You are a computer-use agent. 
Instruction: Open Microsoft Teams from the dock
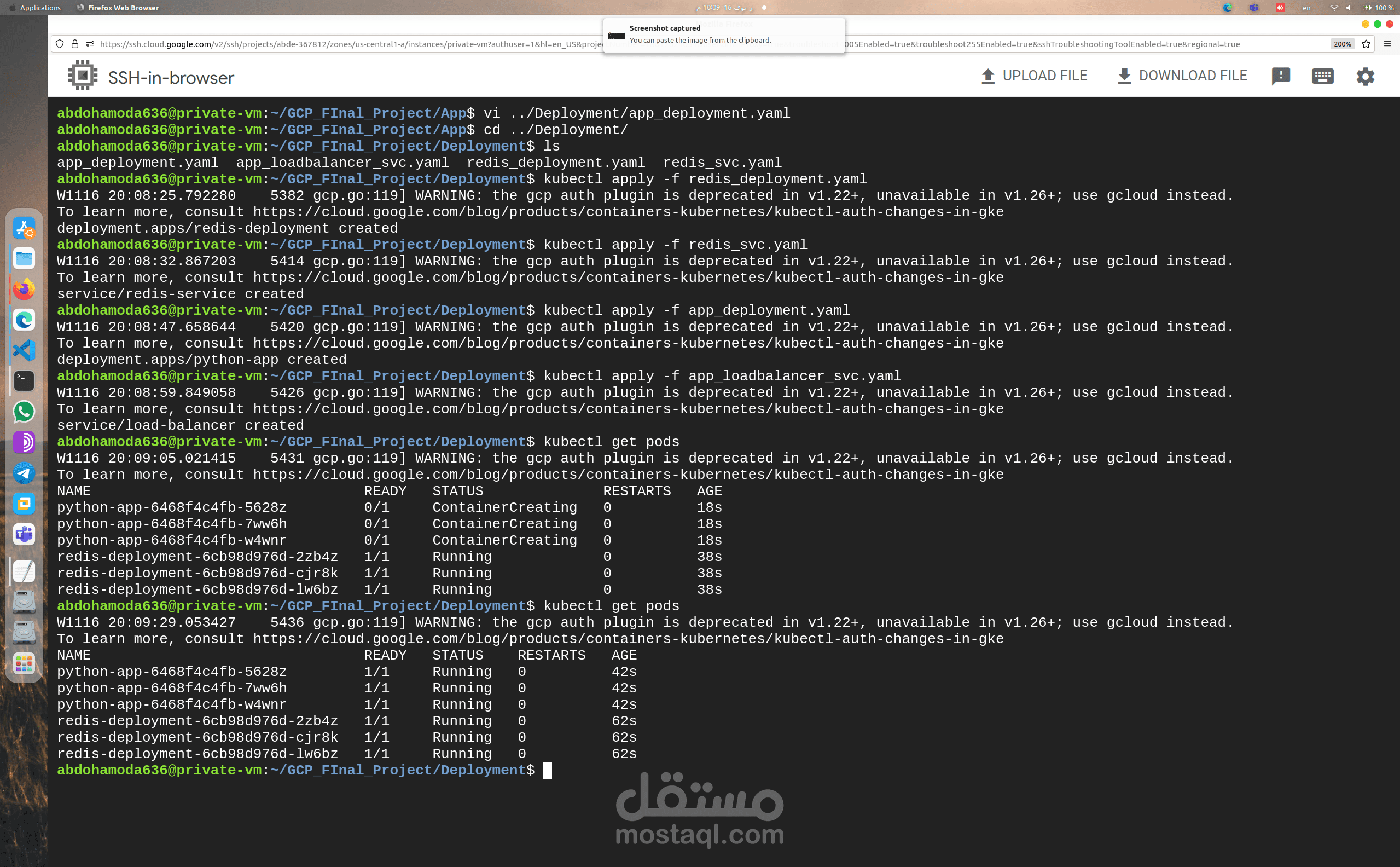tap(24, 534)
